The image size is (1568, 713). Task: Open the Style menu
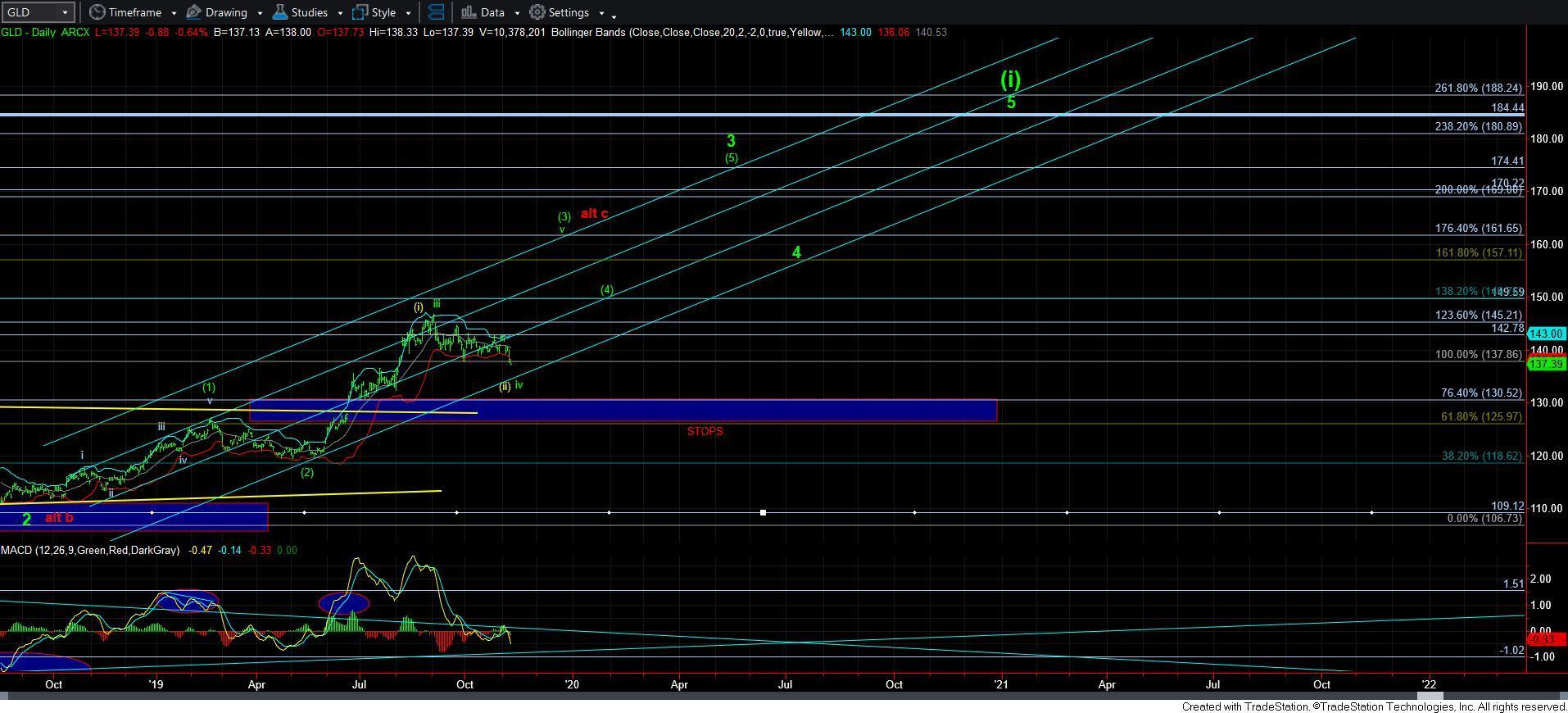click(374, 12)
